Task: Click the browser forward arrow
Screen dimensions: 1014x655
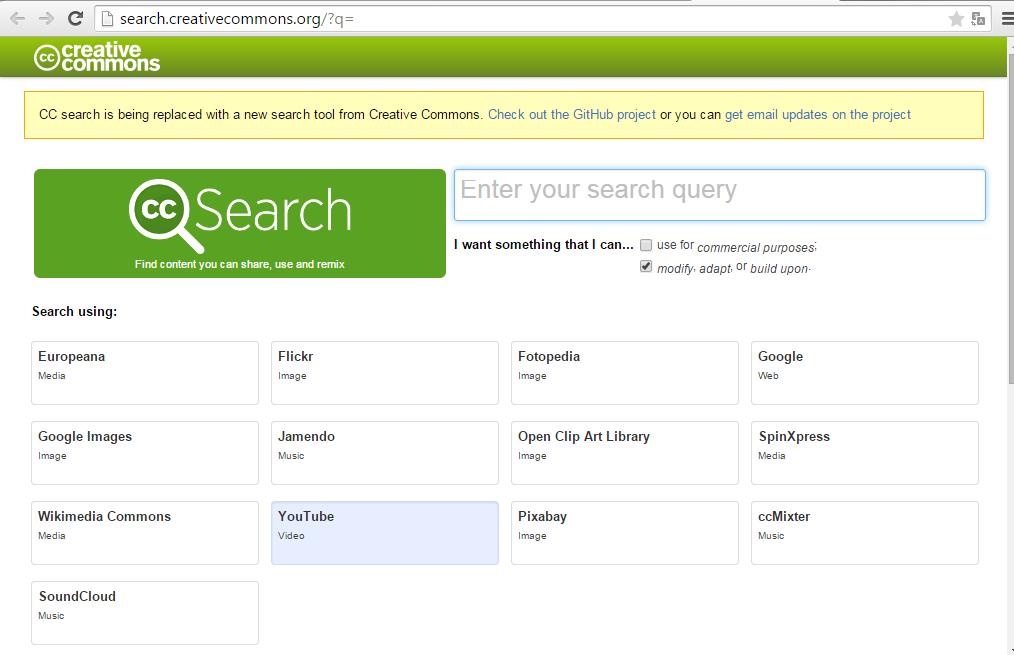Action: click(x=46, y=19)
